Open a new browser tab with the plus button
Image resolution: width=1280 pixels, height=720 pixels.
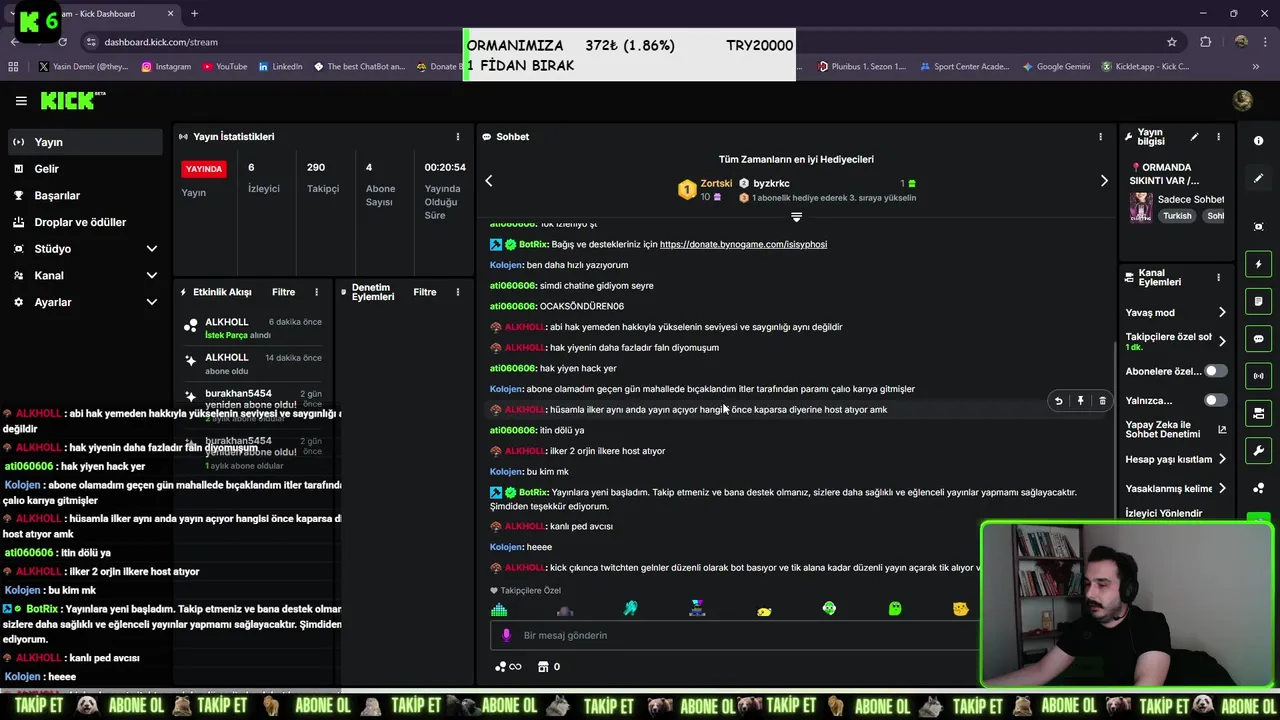coord(194,14)
